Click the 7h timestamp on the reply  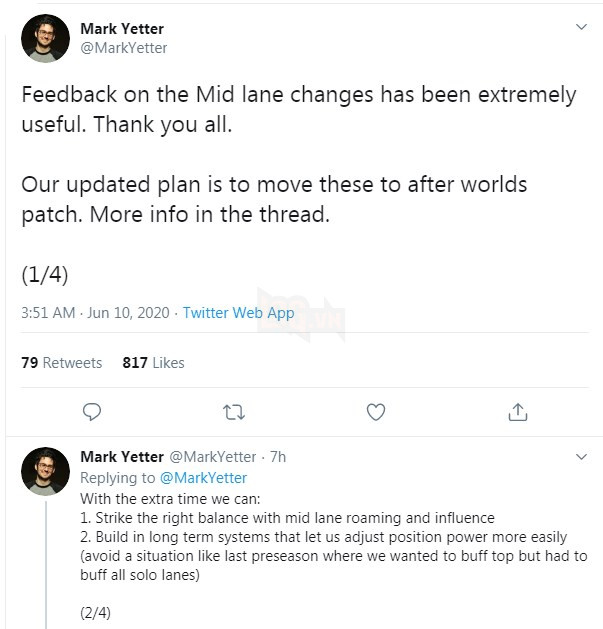click(278, 457)
